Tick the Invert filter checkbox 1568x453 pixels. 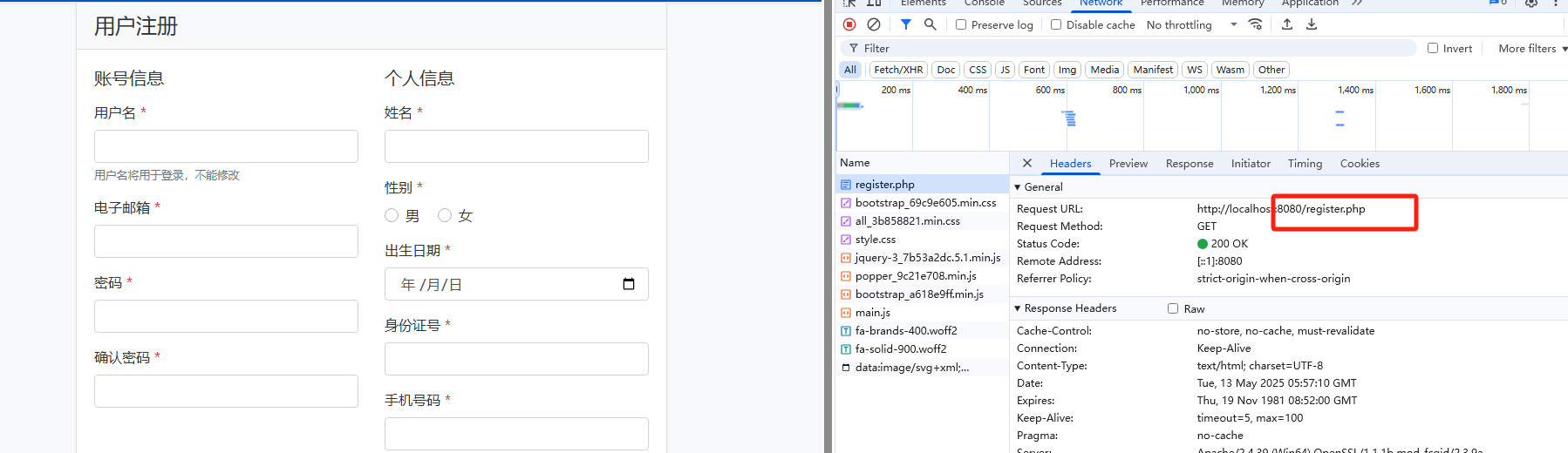1433,48
